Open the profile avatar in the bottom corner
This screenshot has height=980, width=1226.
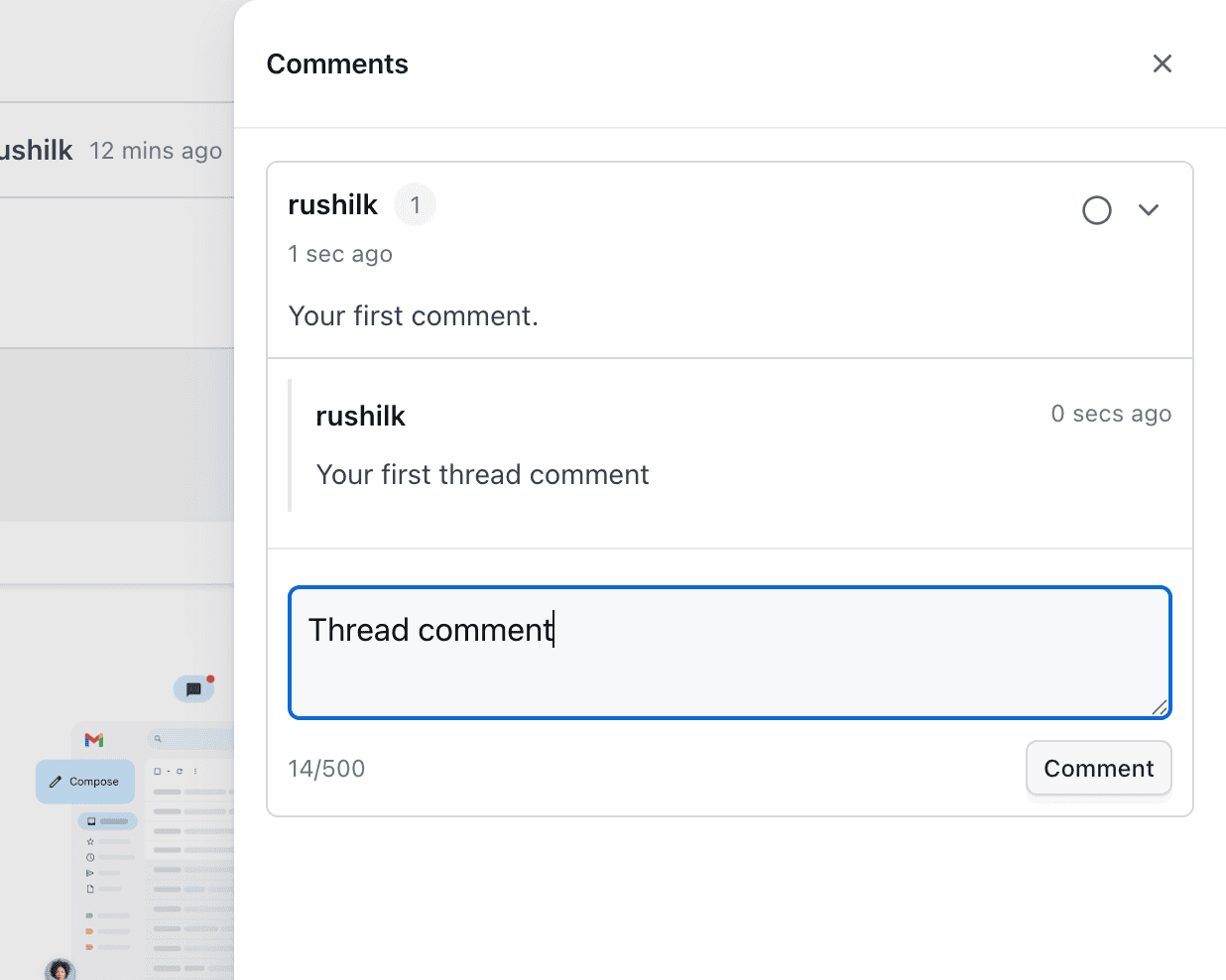60,970
